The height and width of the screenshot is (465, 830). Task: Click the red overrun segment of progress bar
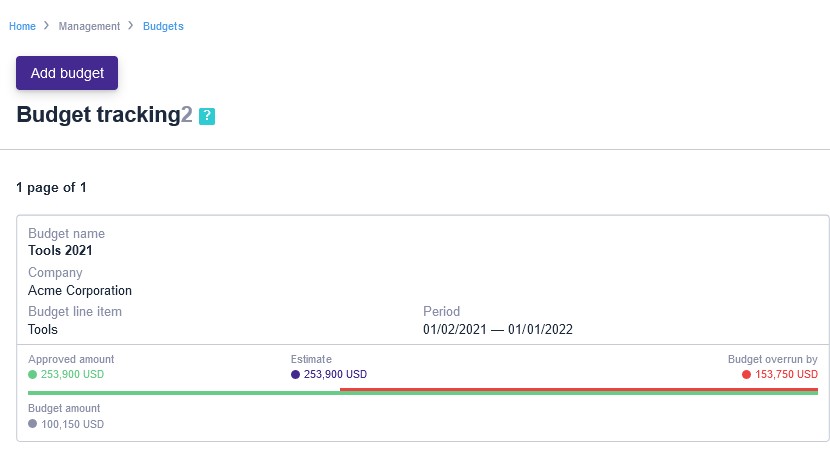(x=579, y=390)
